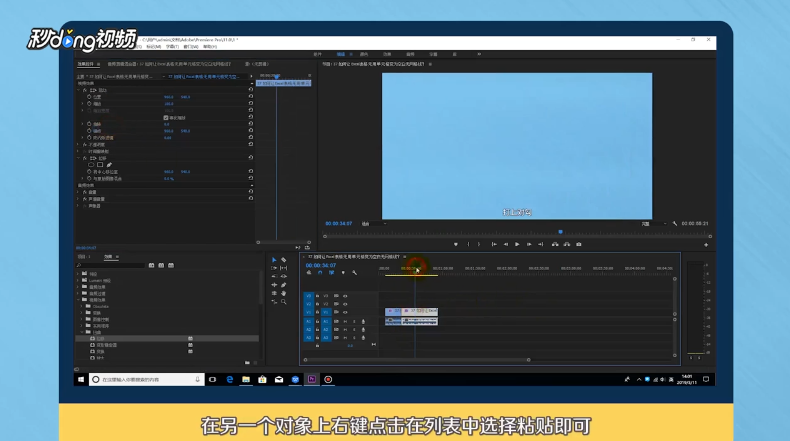Switch to the Project panel tab

[84, 257]
